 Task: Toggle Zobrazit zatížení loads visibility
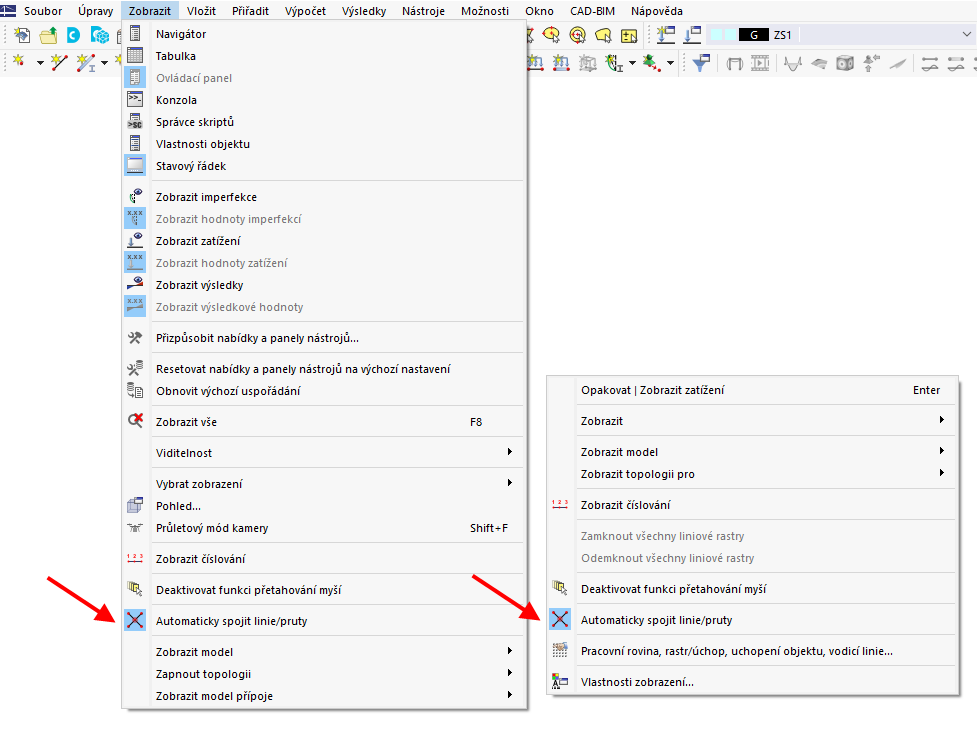tap(322, 241)
